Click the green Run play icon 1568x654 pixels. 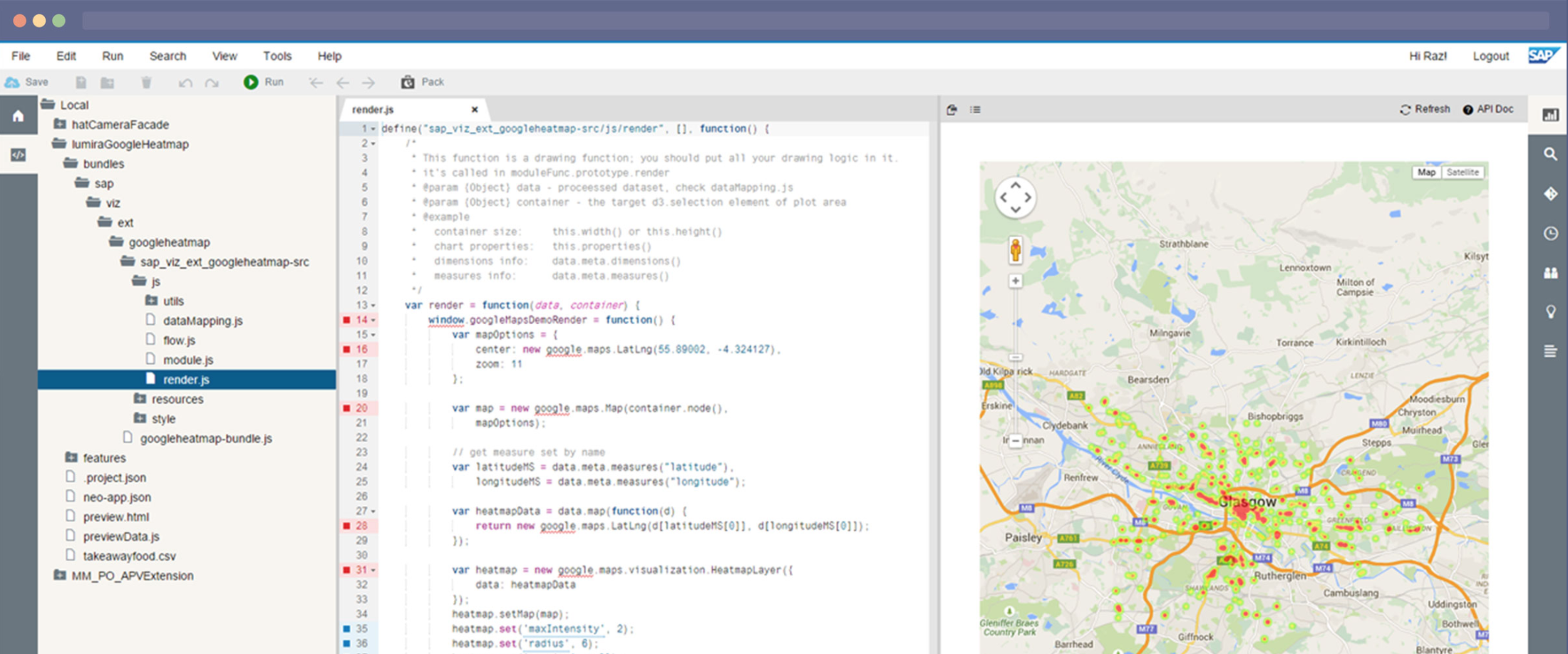tap(251, 82)
